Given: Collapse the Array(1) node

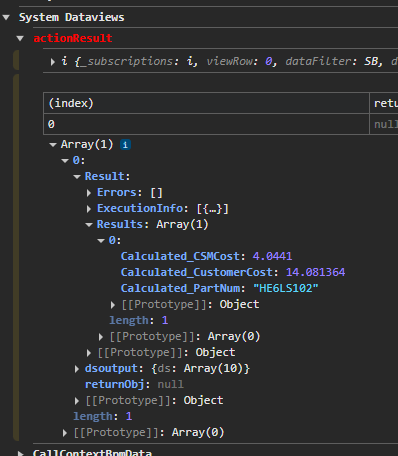Looking at the screenshot, I should click(53, 145).
